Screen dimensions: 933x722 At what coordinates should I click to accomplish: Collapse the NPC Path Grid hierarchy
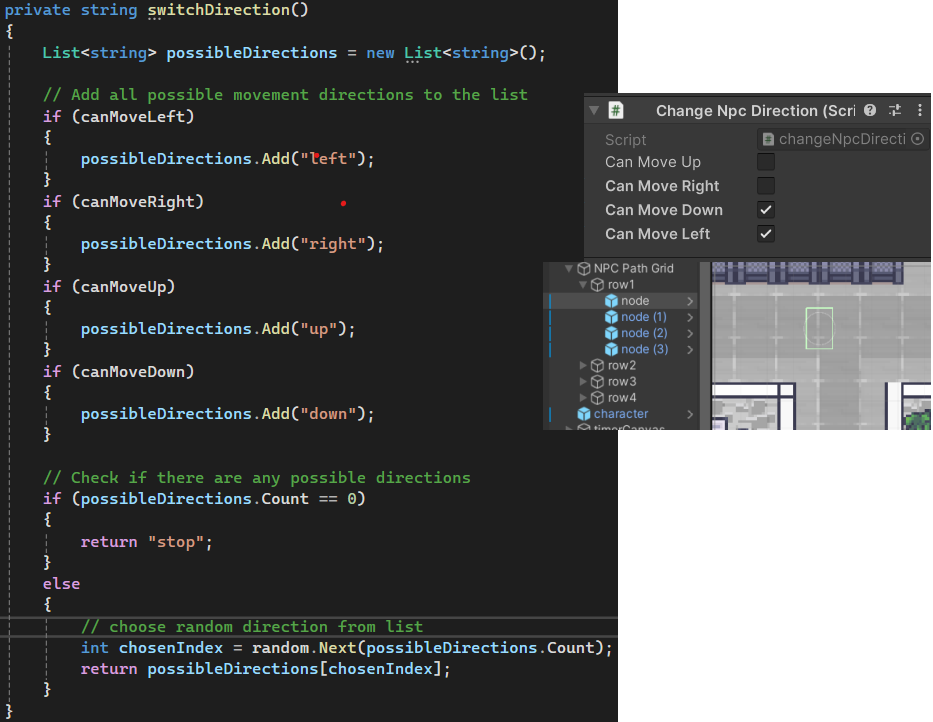(570, 268)
